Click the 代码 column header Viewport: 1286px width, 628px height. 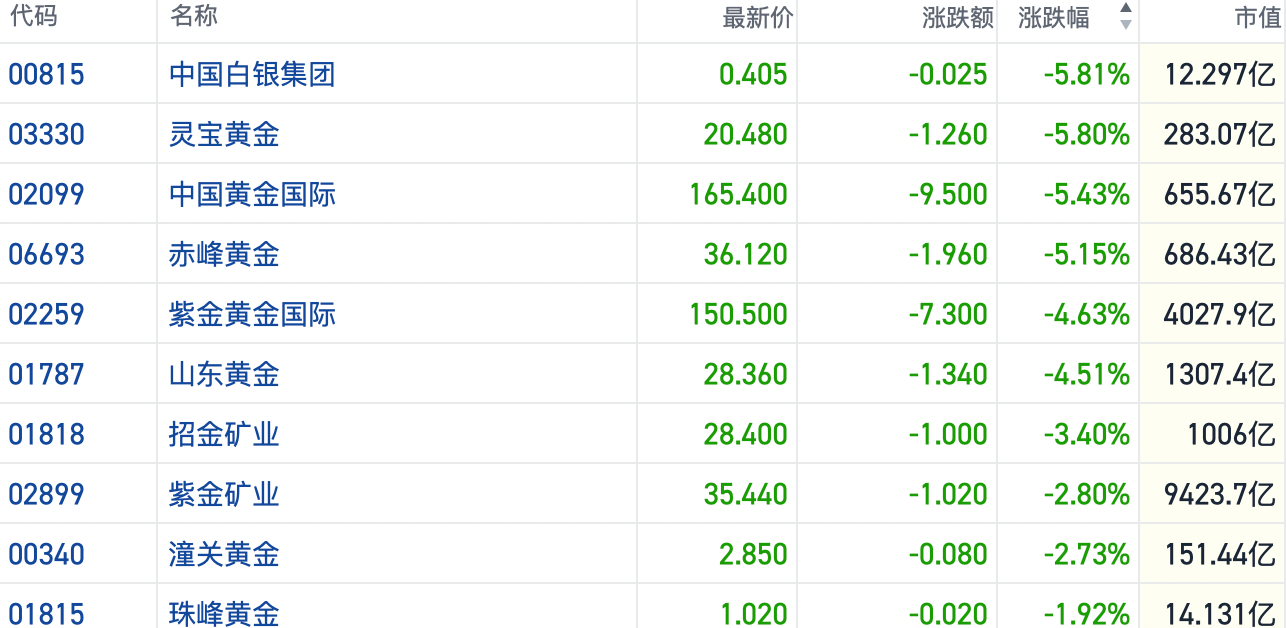pyautogui.click(x=33, y=16)
